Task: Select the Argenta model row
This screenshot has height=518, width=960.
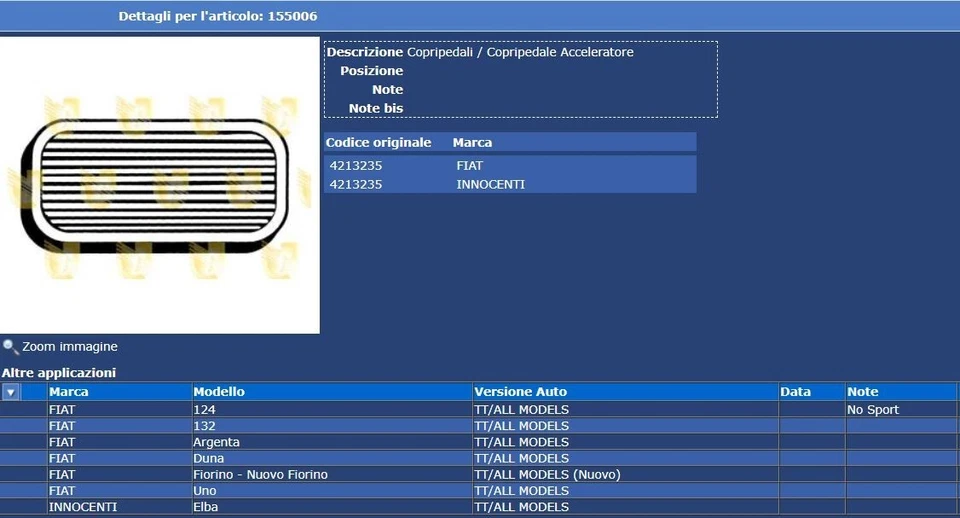Action: 478,442
